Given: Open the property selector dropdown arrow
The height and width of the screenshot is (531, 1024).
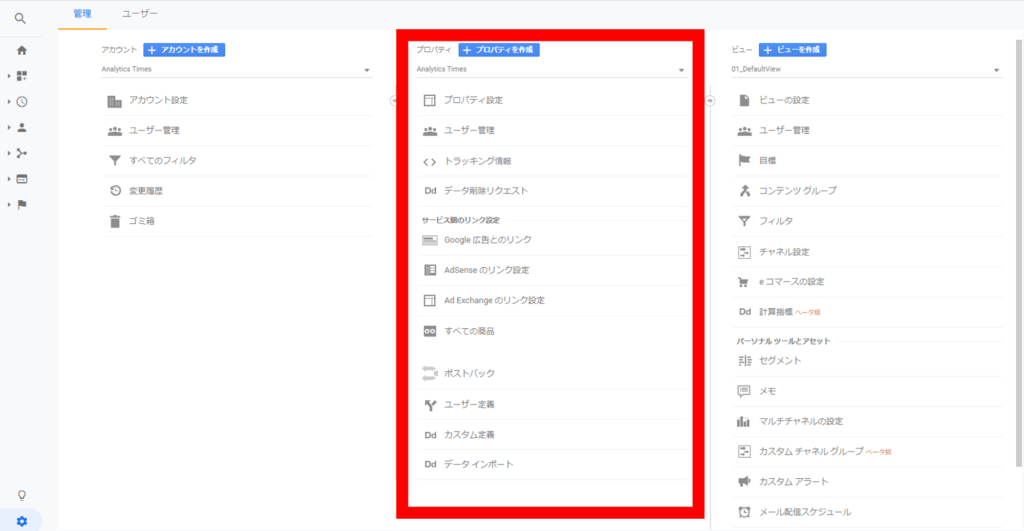Looking at the screenshot, I should click(x=681, y=70).
